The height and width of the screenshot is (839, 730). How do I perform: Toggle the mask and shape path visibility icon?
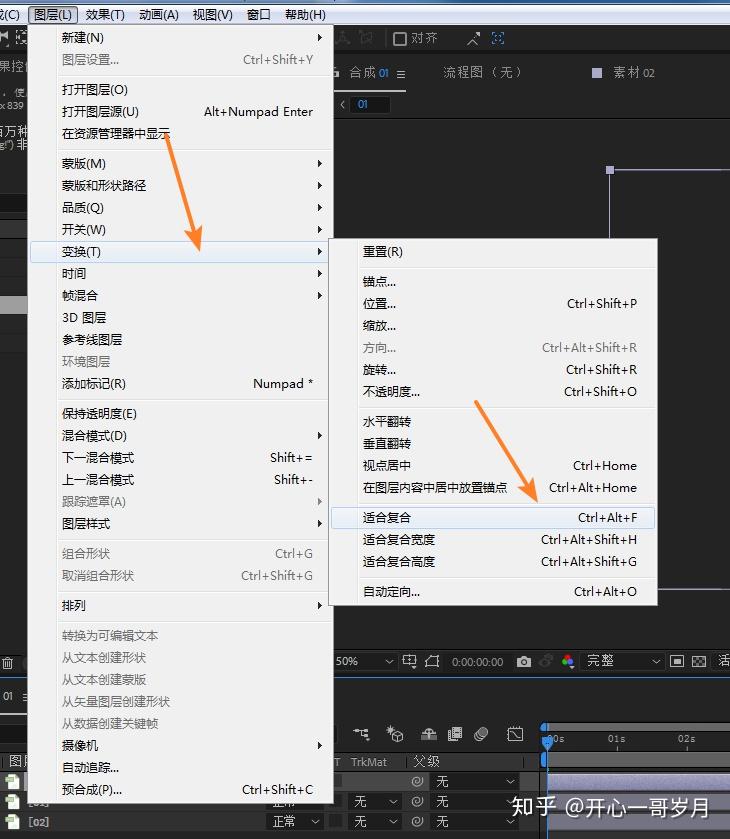pyautogui.click(x=432, y=661)
